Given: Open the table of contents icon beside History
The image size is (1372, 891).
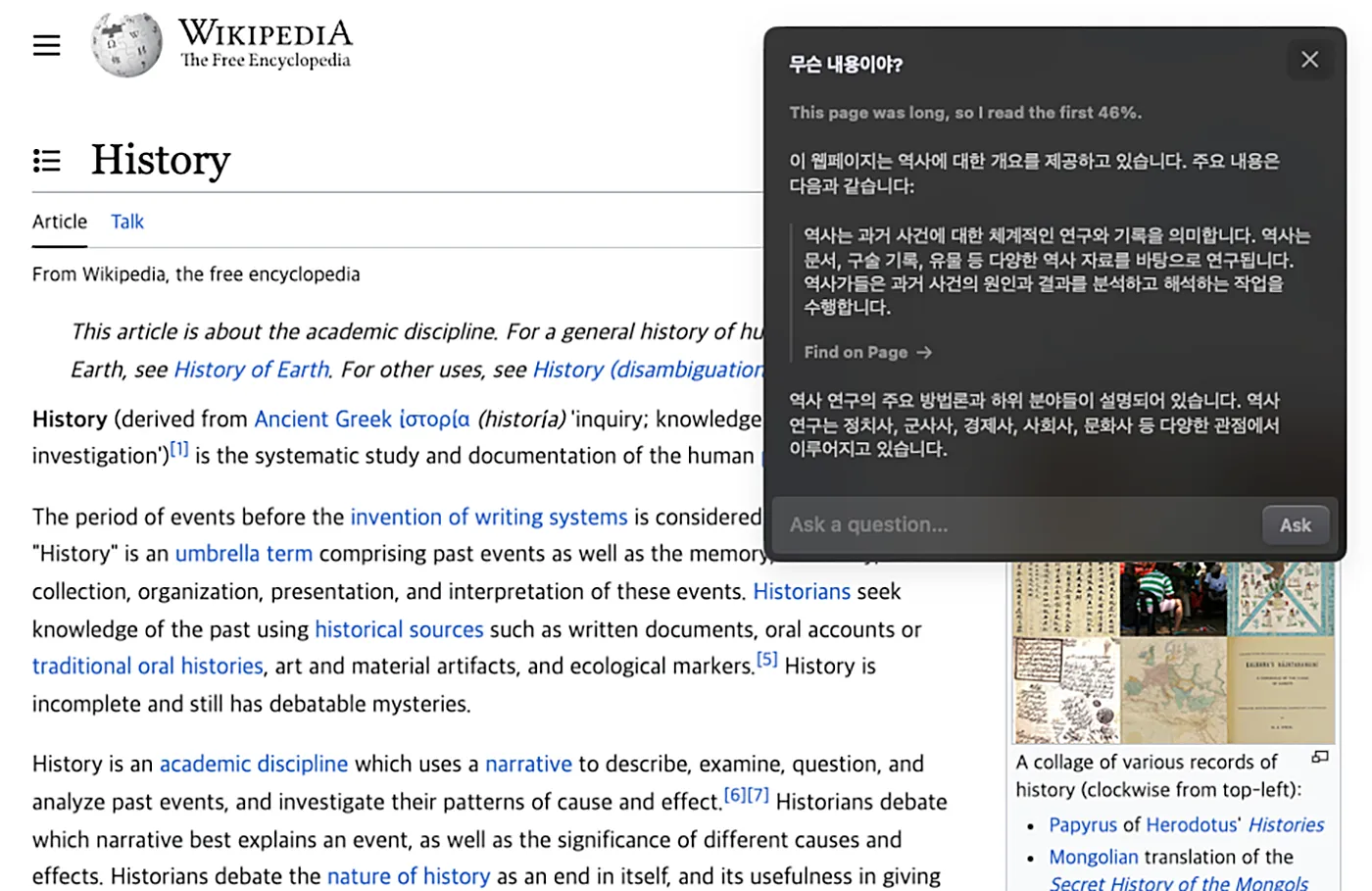Looking at the screenshot, I should pos(46,160).
